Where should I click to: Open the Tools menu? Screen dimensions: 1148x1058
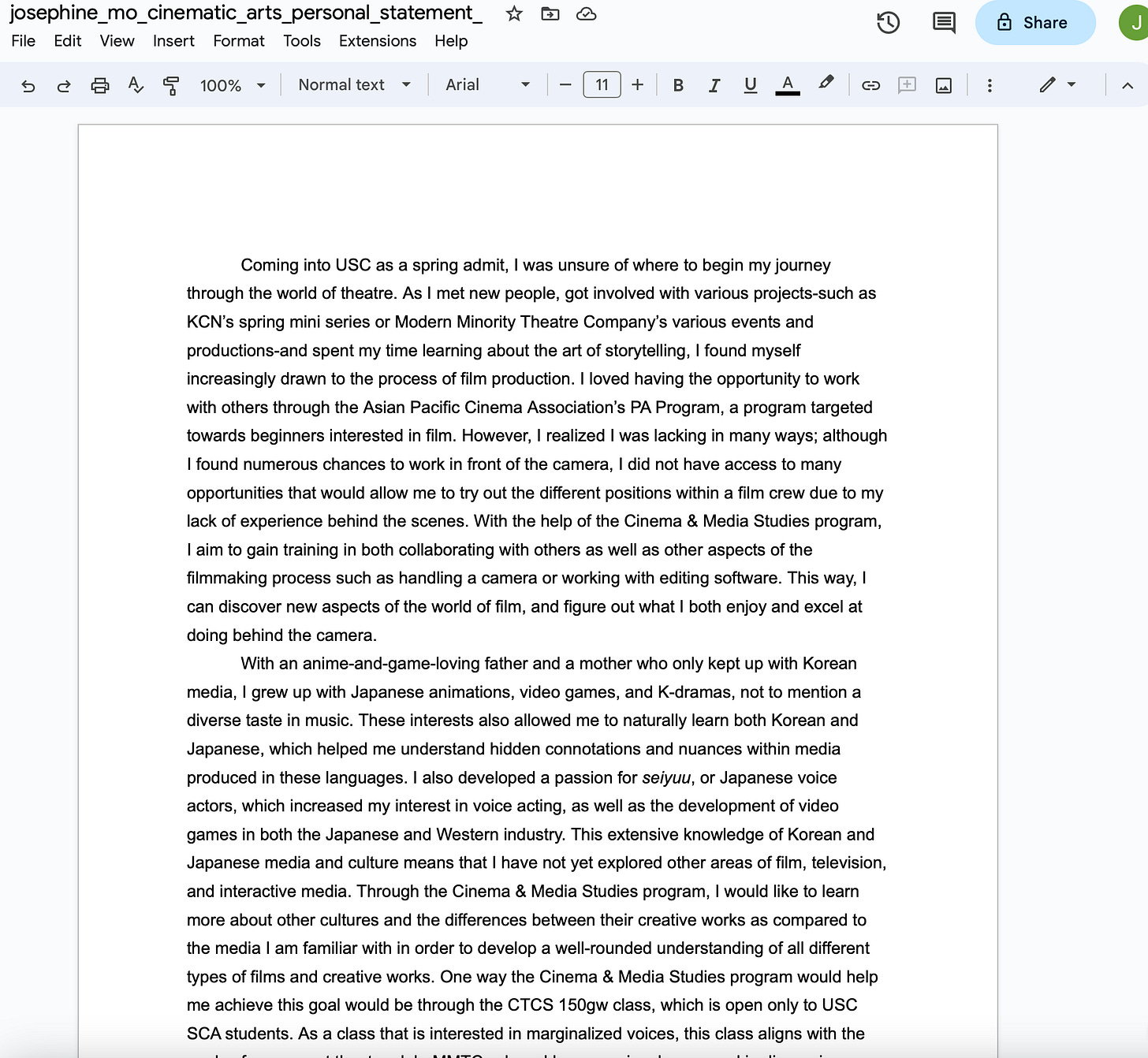click(x=302, y=41)
